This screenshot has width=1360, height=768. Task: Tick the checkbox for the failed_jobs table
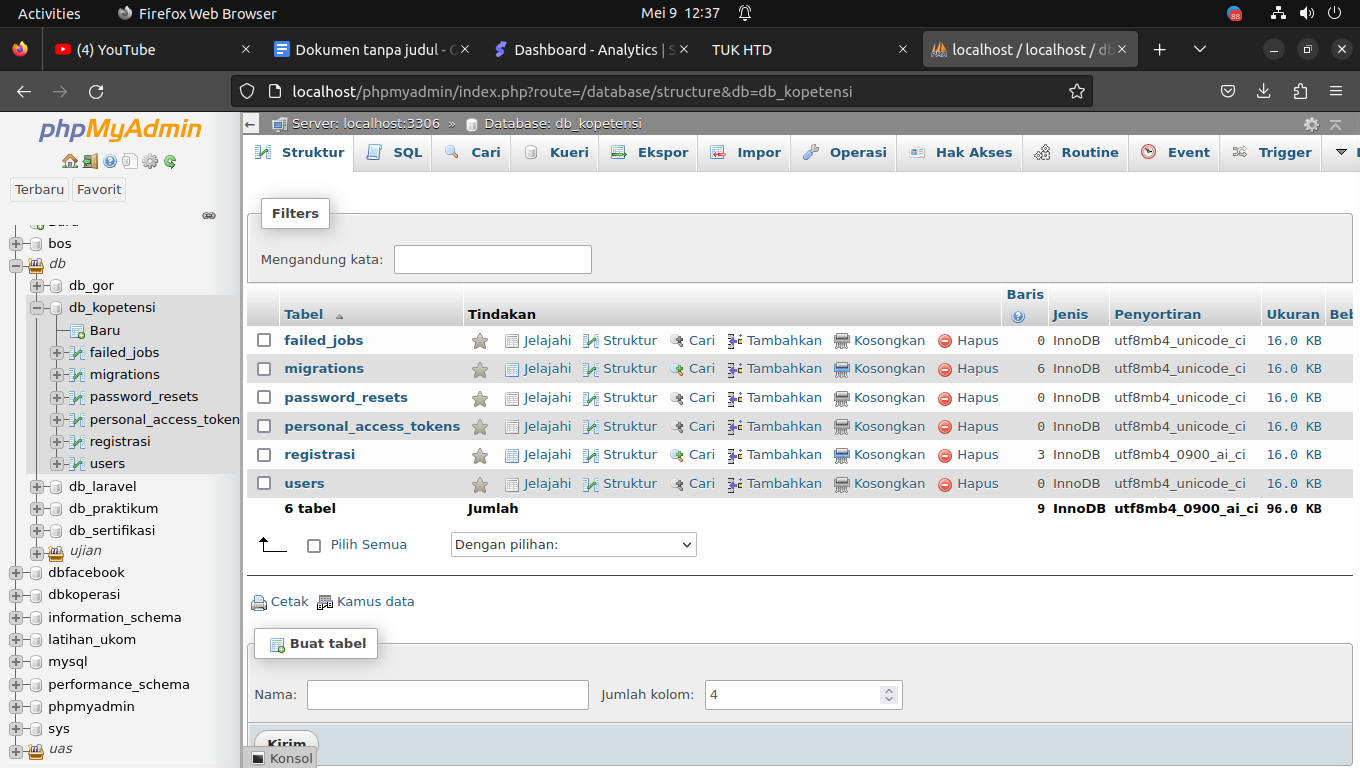pyautogui.click(x=264, y=340)
